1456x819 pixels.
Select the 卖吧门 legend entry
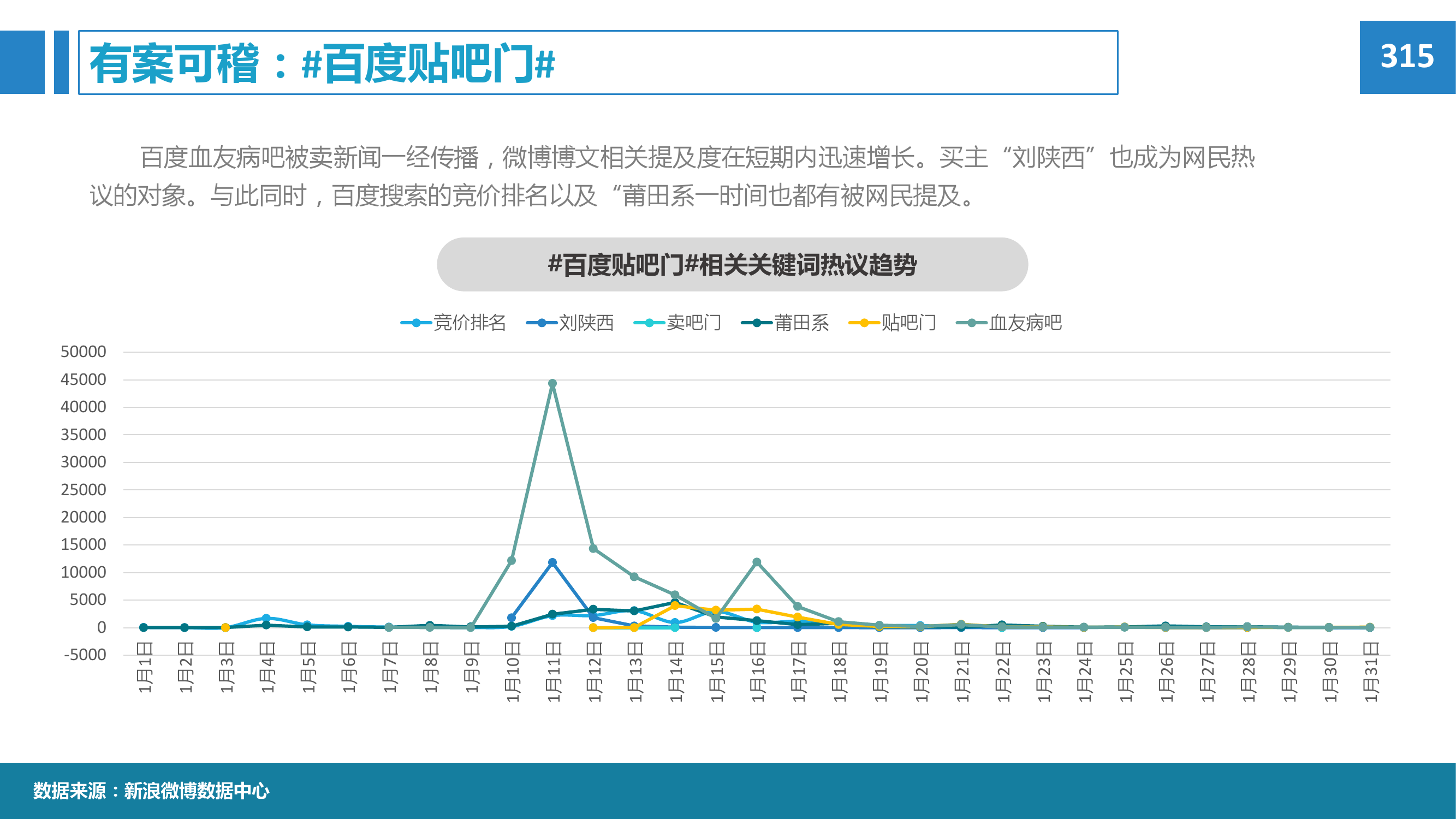[x=678, y=323]
